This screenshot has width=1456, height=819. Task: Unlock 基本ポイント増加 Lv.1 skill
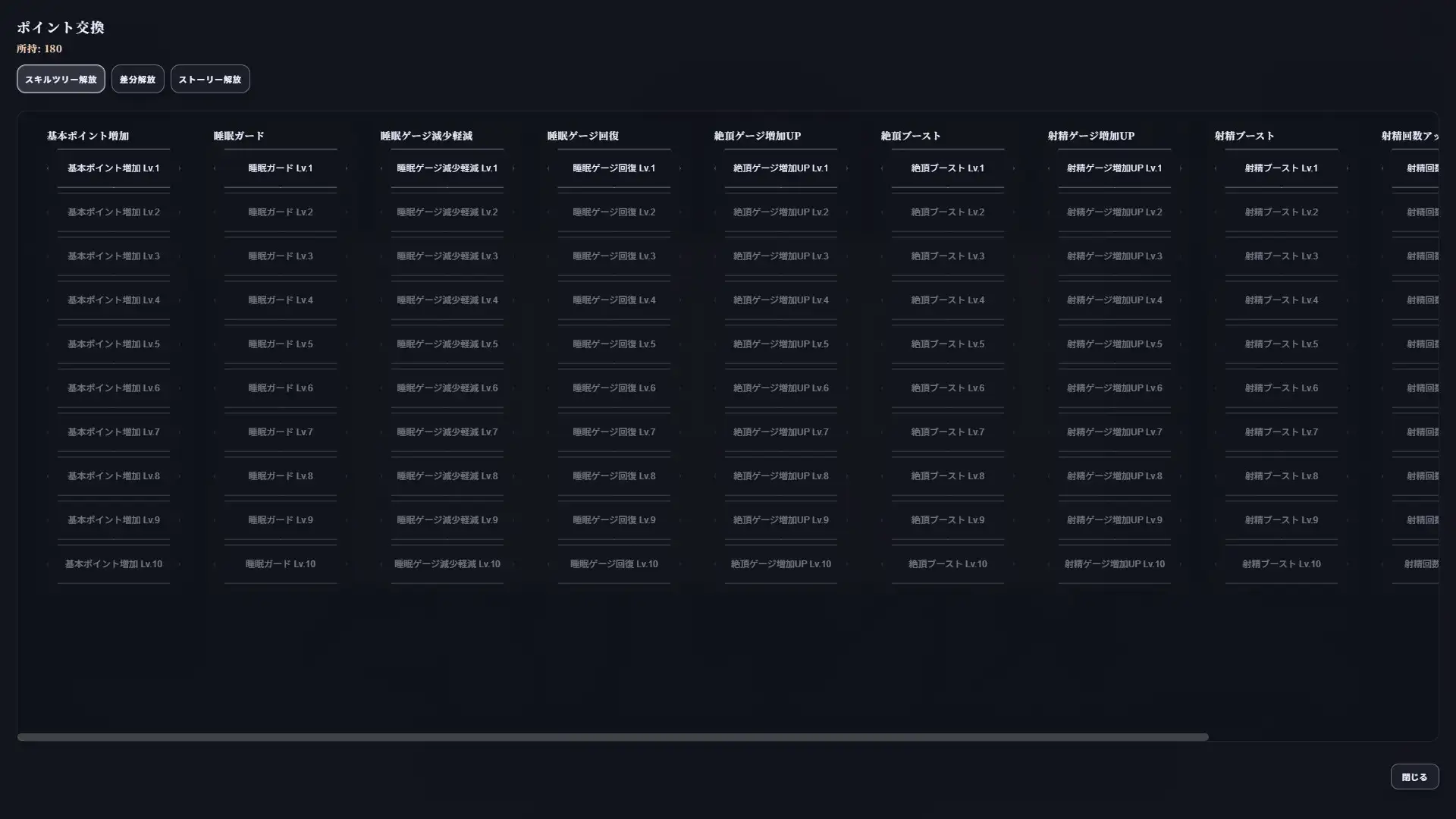coord(114,168)
